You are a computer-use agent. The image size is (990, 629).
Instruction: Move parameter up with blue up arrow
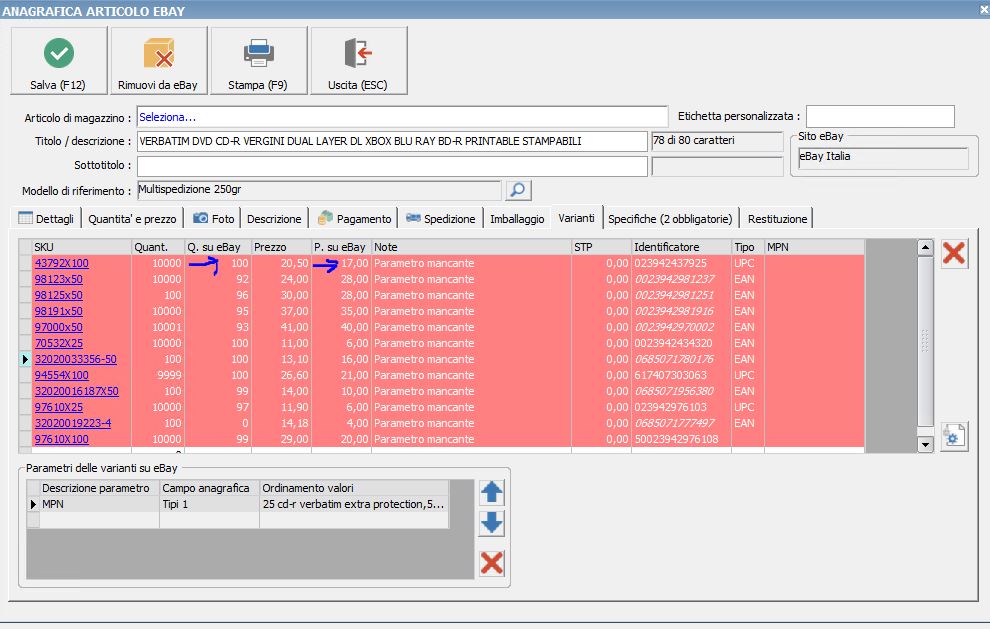point(491,492)
